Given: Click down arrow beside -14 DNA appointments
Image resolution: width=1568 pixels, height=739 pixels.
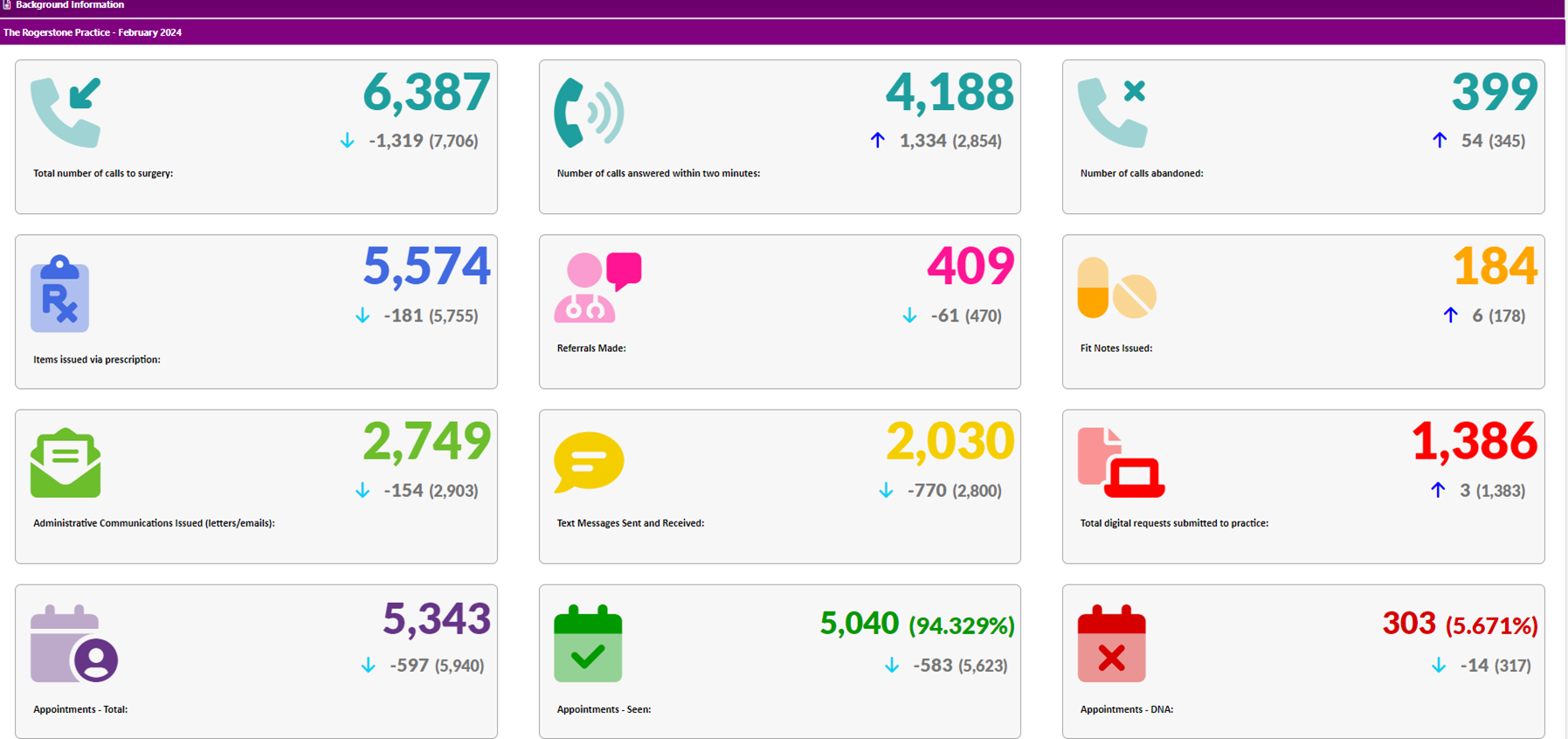Looking at the screenshot, I should (x=1439, y=666).
